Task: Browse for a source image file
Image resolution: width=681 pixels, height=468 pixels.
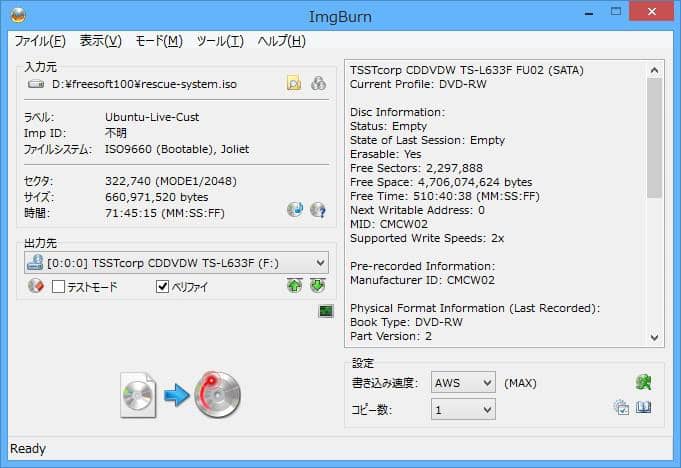Action: [x=294, y=83]
